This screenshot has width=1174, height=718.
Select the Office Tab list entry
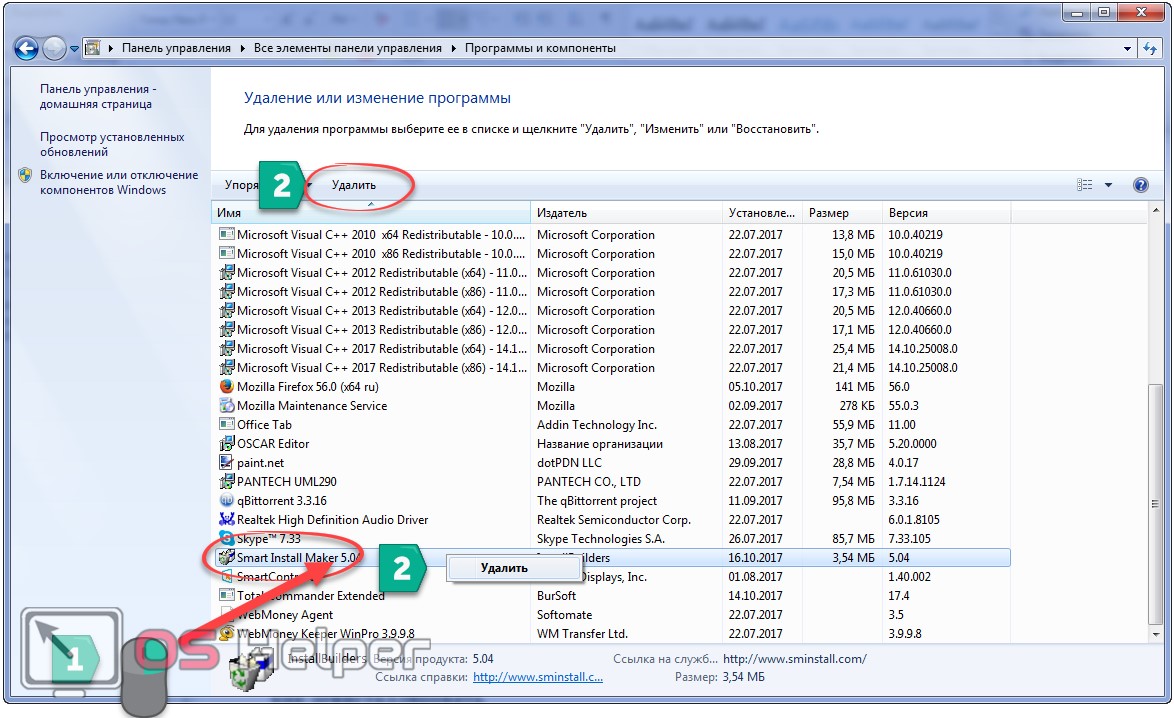264,425
